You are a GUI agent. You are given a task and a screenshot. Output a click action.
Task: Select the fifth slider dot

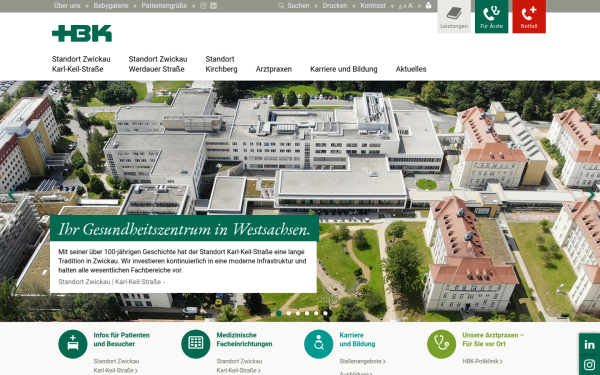point(316,313)
